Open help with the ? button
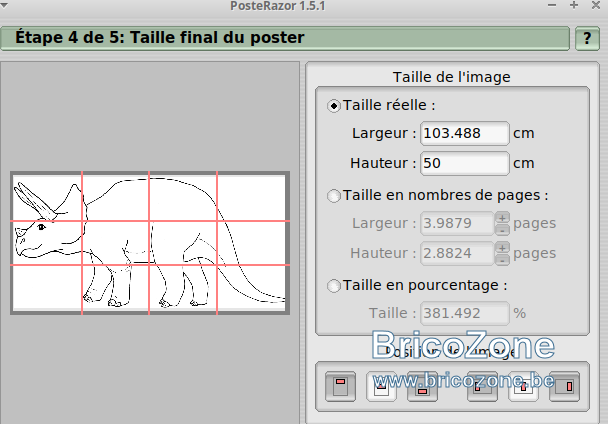 click(x=587, y=38)
